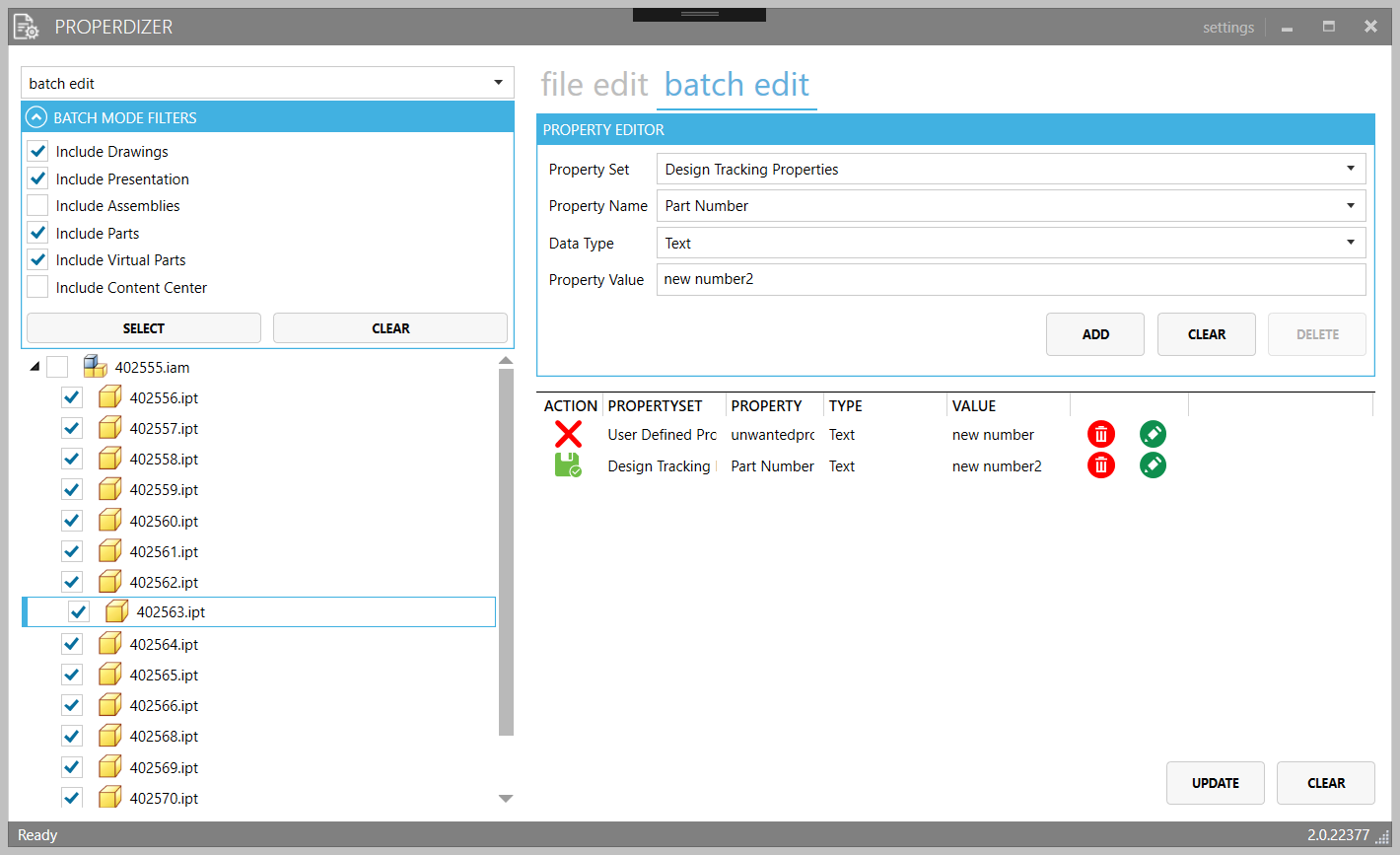1400x855 pixels.
Task: Click the UPDATE button
Action: tap(1216, 783)
